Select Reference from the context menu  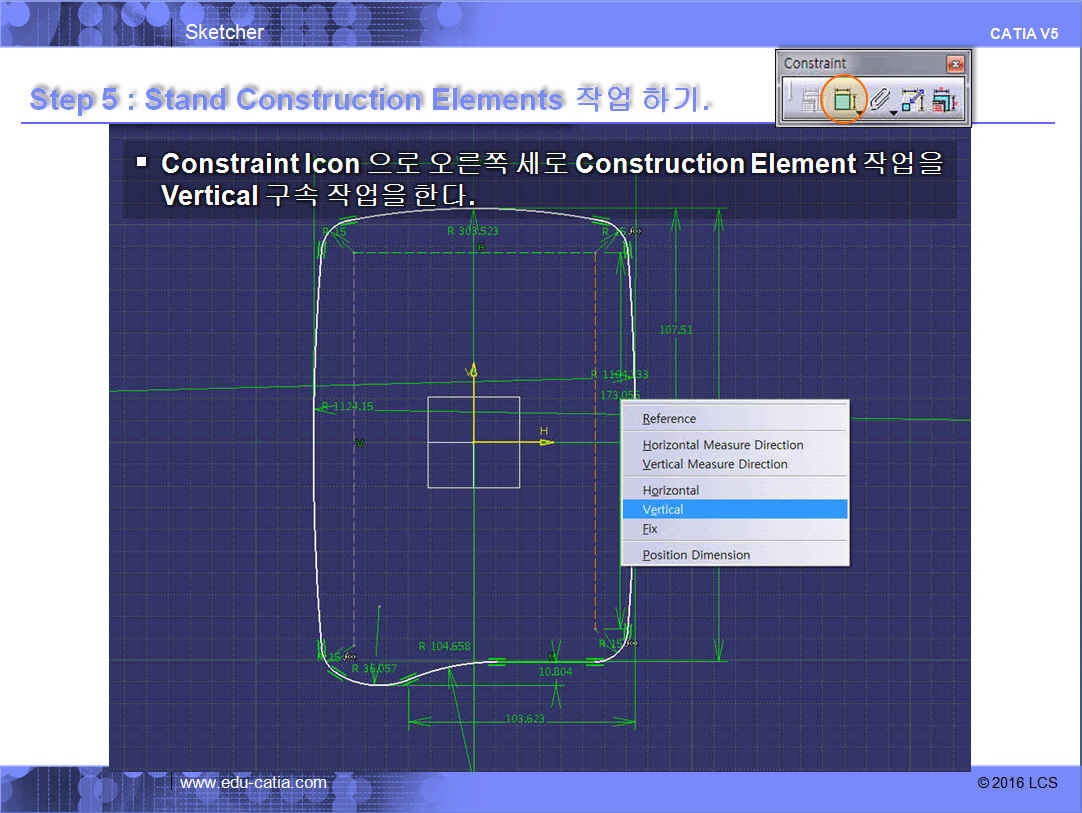669,419
